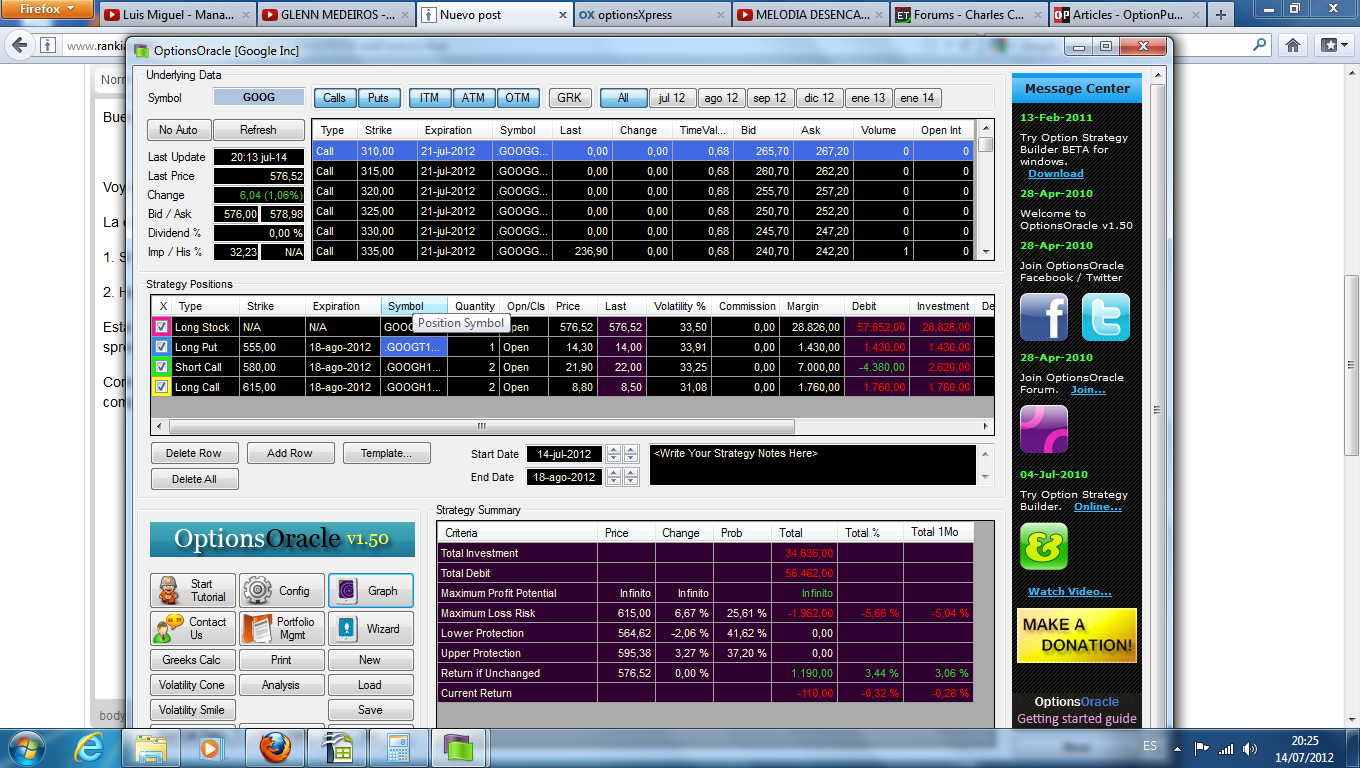Click the Facebook icon in Message Center

point(1043,318)
